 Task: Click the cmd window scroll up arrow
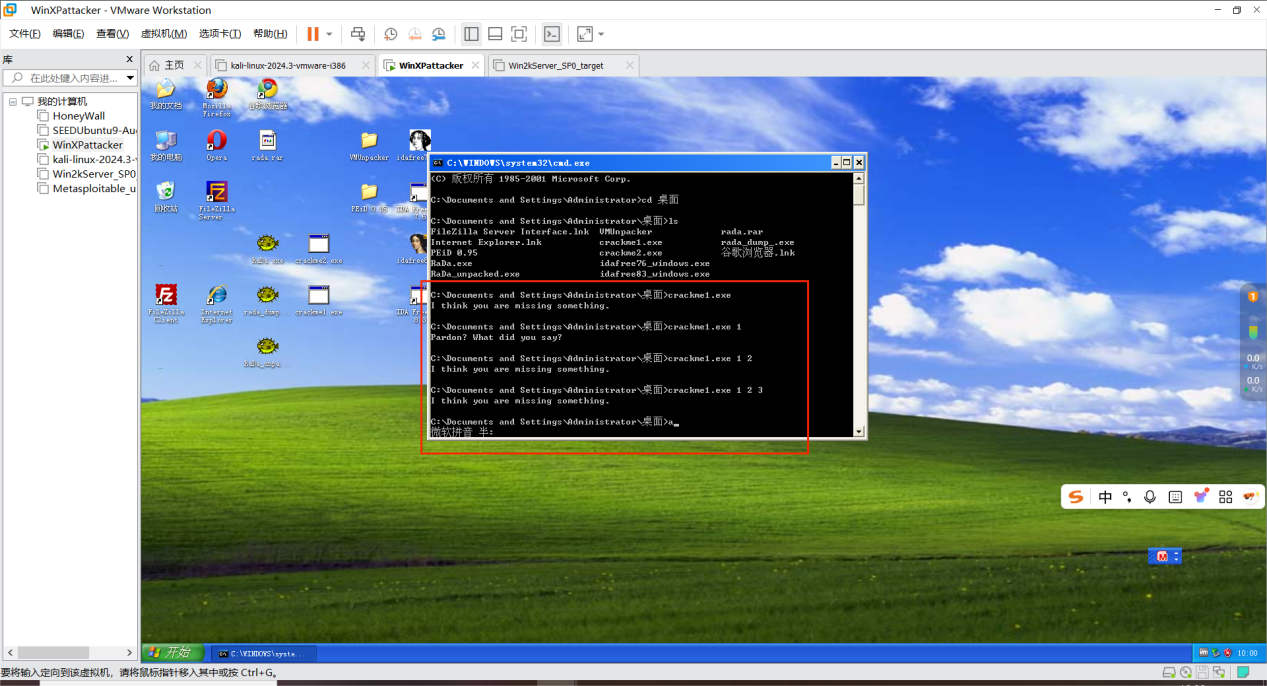[x=859, y=179]
